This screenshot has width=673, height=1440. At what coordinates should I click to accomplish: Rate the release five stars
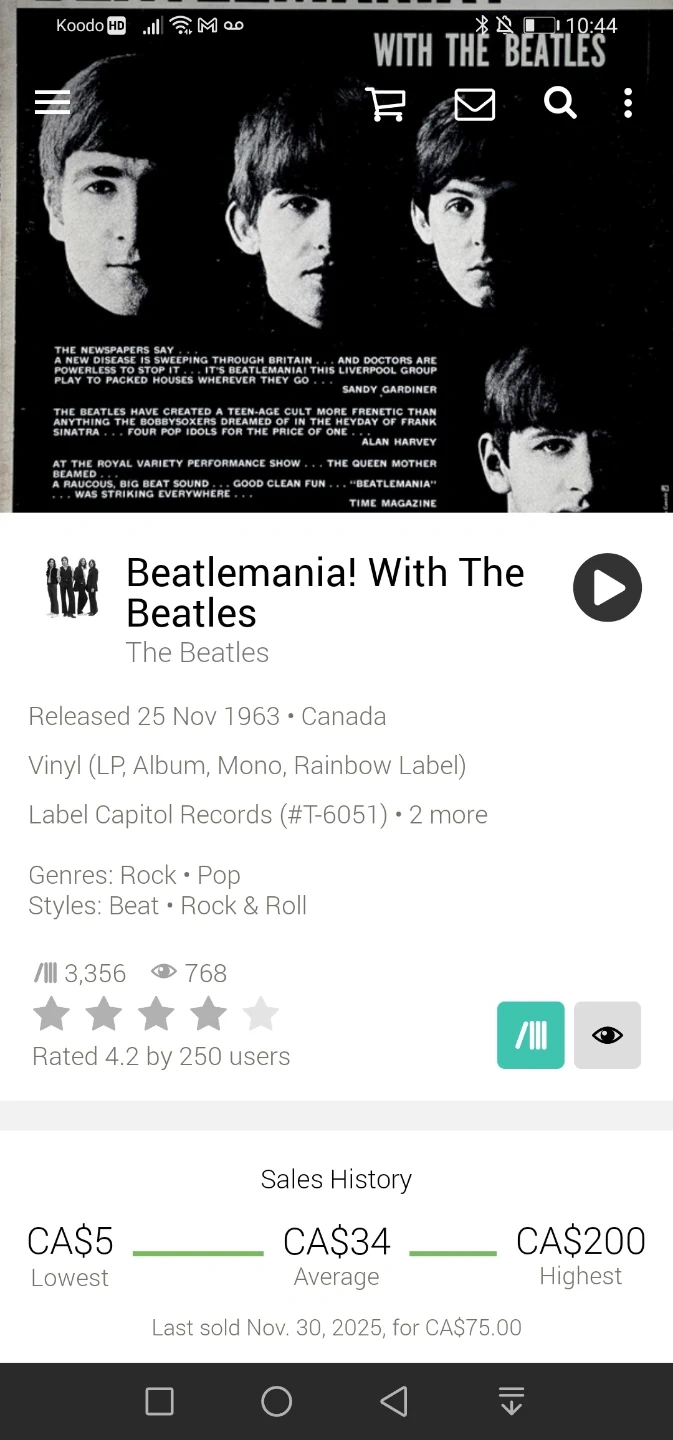coord(261,1015)
